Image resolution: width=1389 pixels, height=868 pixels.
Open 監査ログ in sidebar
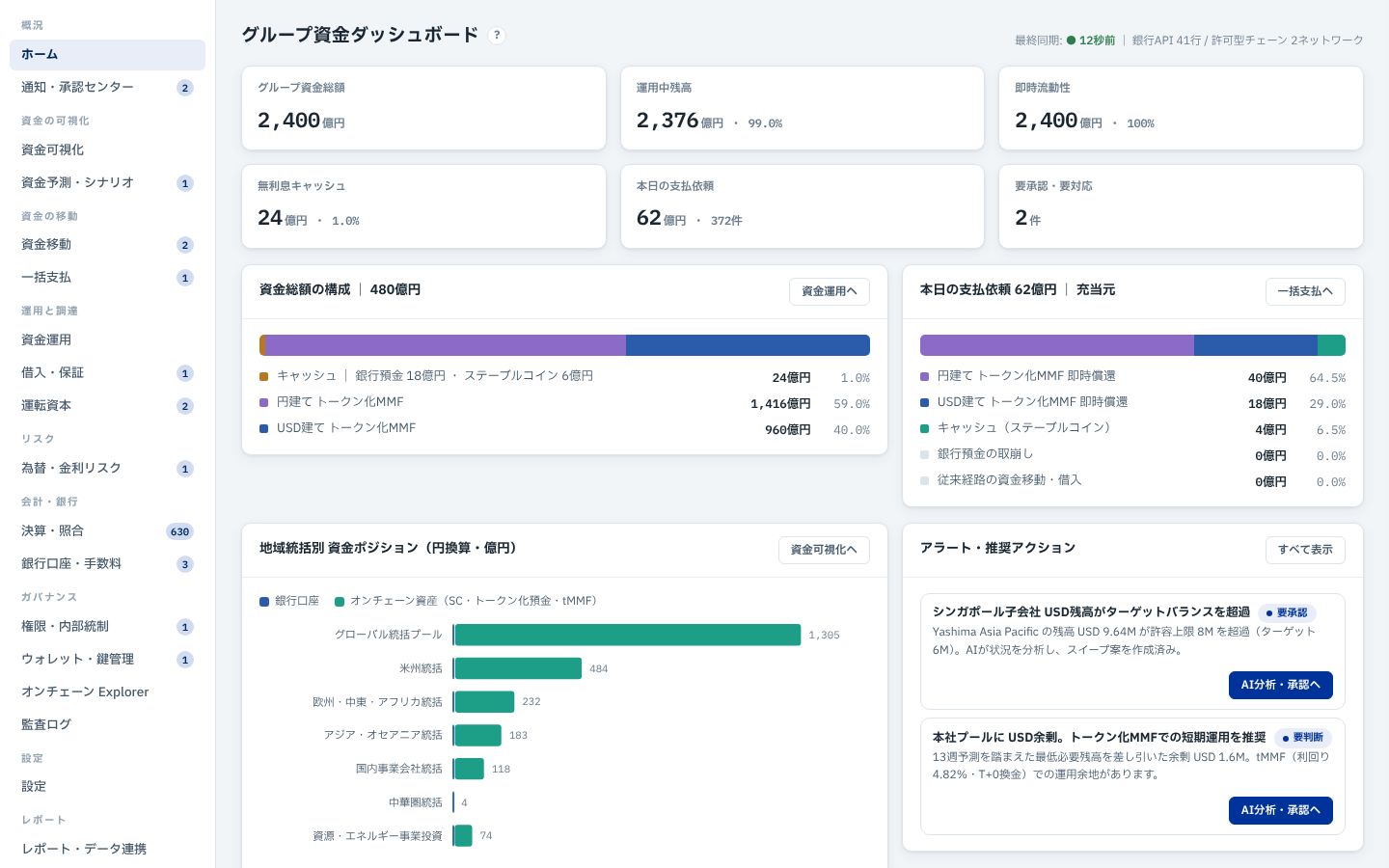(x=107, y=725)
